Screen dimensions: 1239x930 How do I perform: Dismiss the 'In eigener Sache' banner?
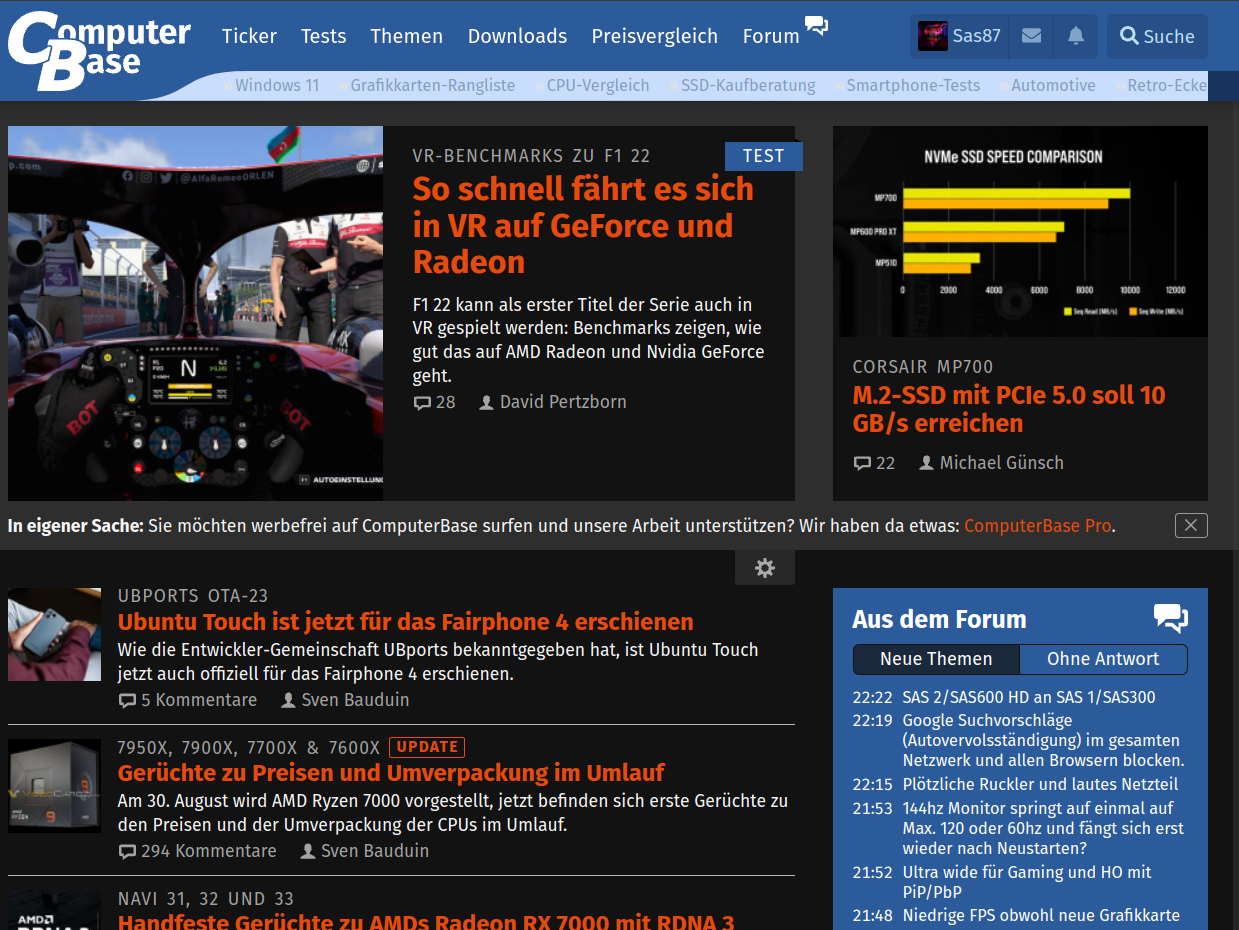(x=1191, y=525)
